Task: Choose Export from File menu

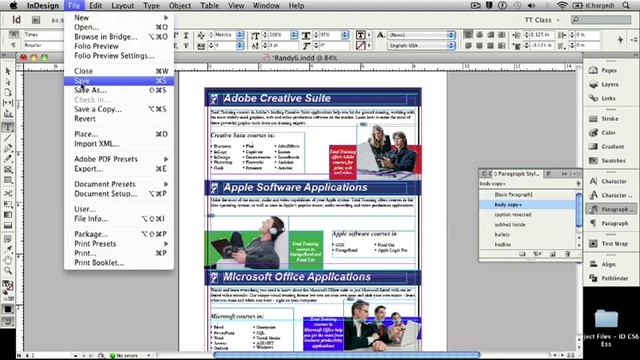Action: [x=119, y=169]
